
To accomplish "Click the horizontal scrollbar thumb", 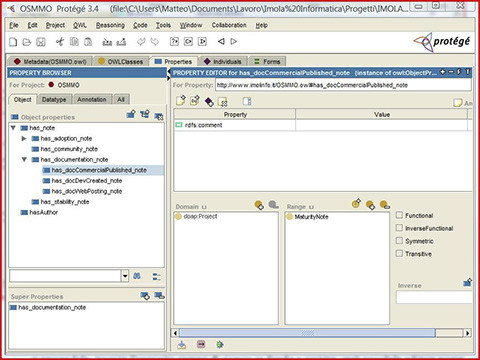I will [307, 333].
